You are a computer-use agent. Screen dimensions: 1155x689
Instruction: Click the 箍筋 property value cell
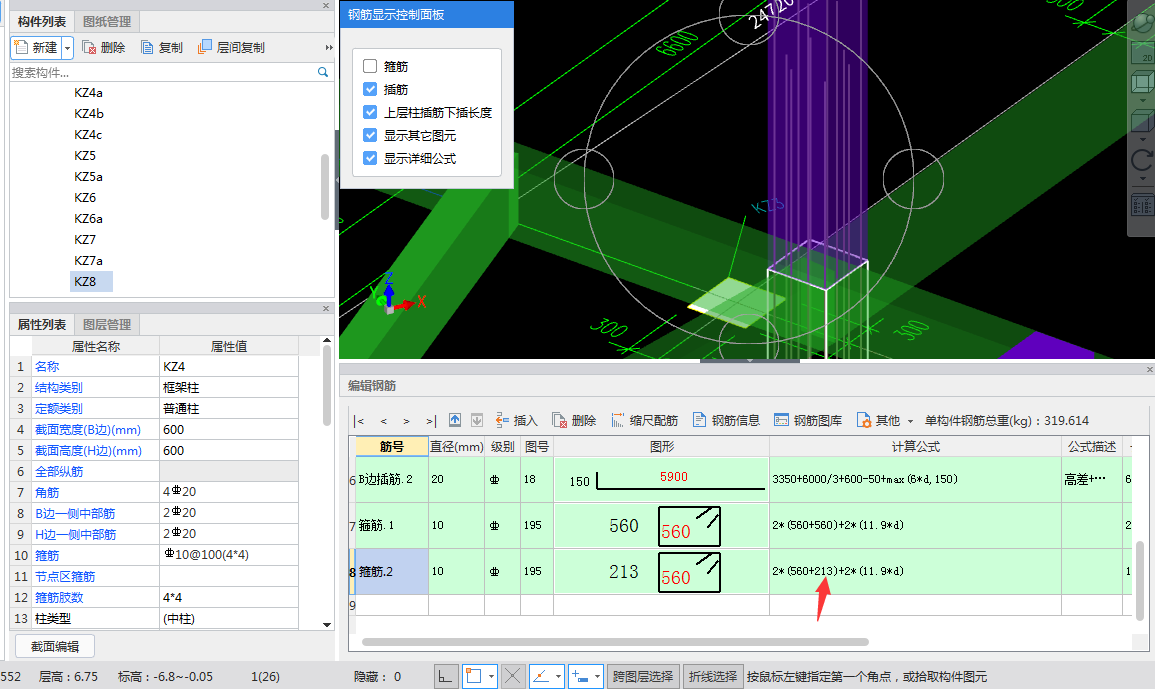229,555
